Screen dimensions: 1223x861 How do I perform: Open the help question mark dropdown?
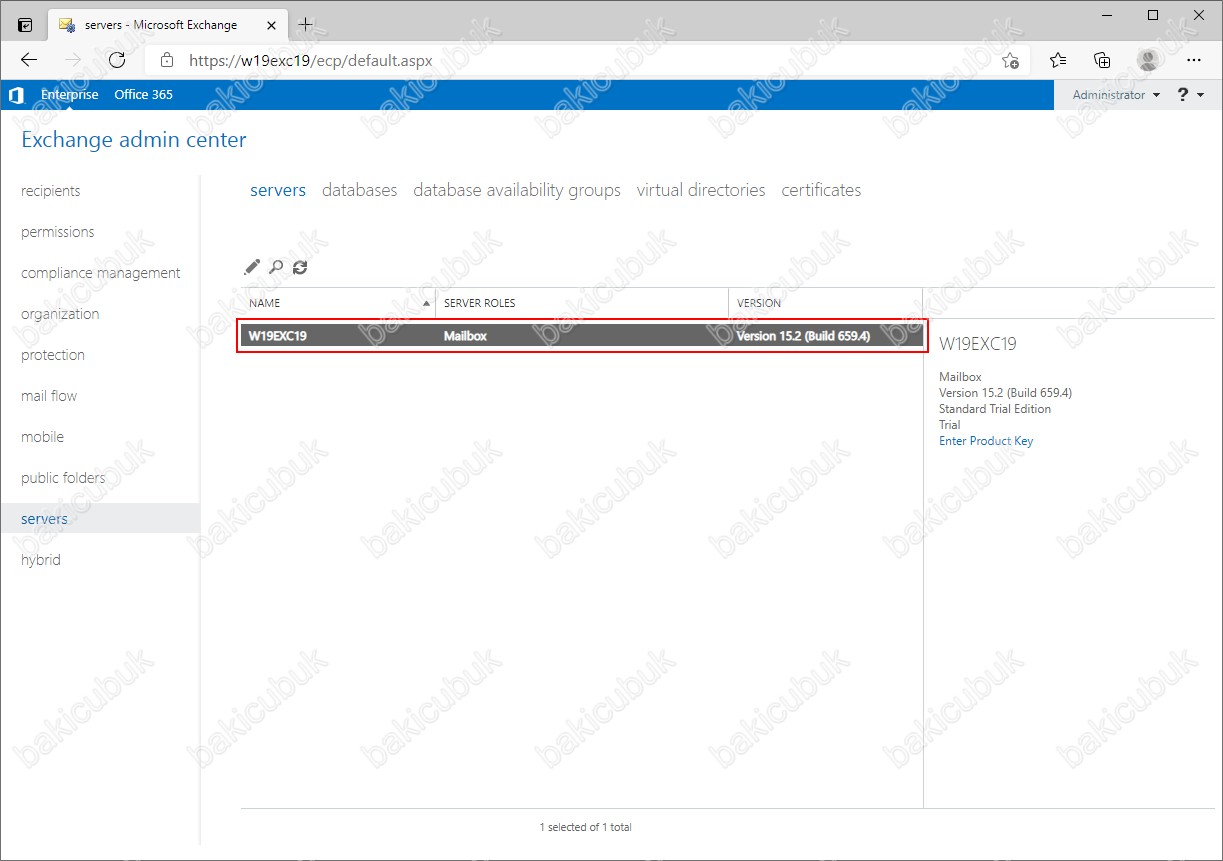tap(1190, 95)
